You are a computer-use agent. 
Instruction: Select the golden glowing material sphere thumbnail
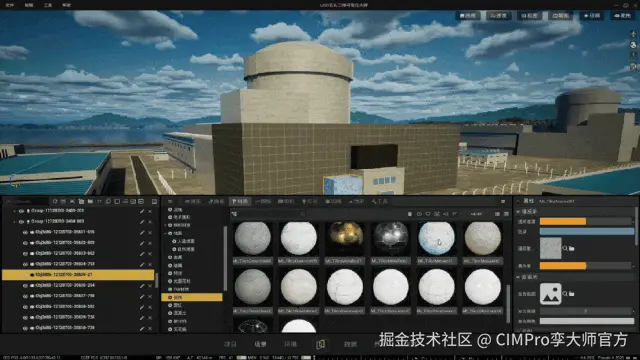tap(344, 238)
